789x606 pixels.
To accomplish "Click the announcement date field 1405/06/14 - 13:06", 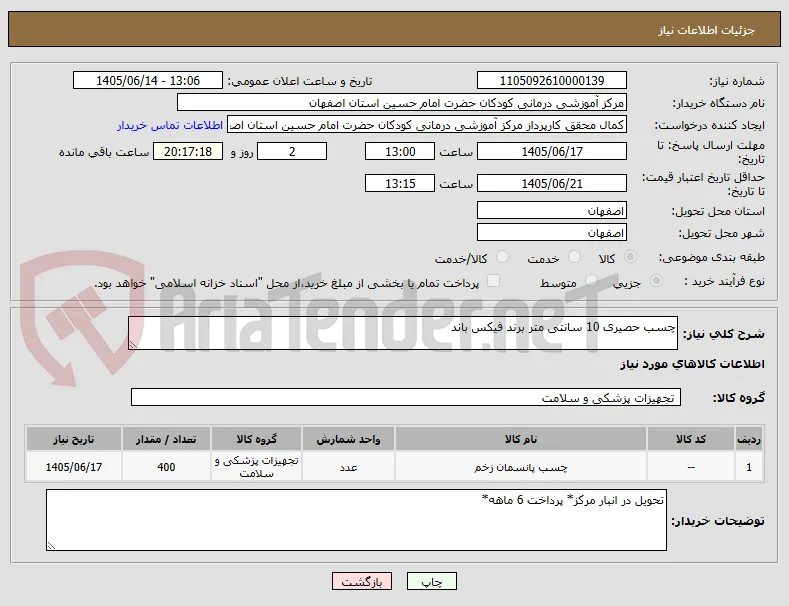I will [148, 81].
